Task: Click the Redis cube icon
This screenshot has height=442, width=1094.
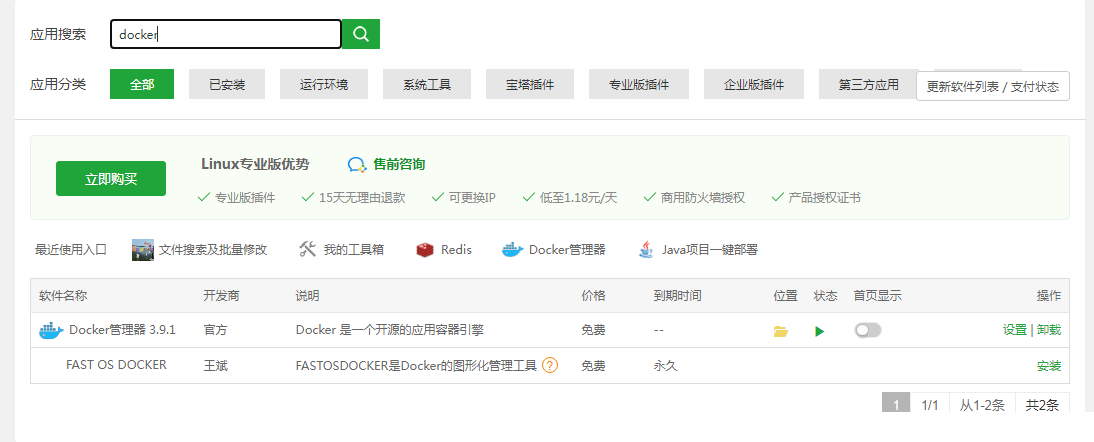Action: pyautogui.click(x=425, y=250)
